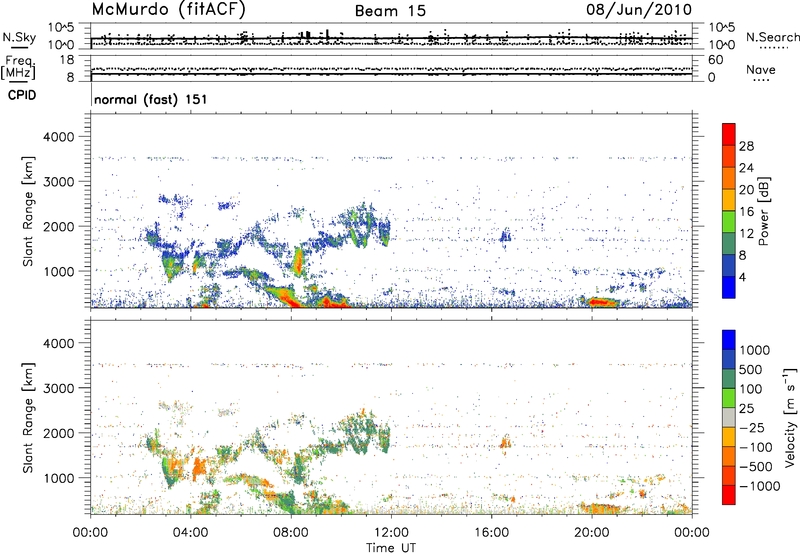Click the 'N.Sky' legend label
The image size is (800, 554).
click(x=19, y=37)
